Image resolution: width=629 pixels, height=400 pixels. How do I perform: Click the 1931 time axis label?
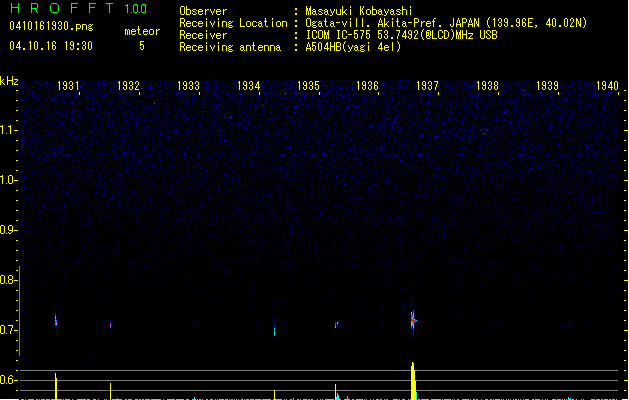coord(68,86)
